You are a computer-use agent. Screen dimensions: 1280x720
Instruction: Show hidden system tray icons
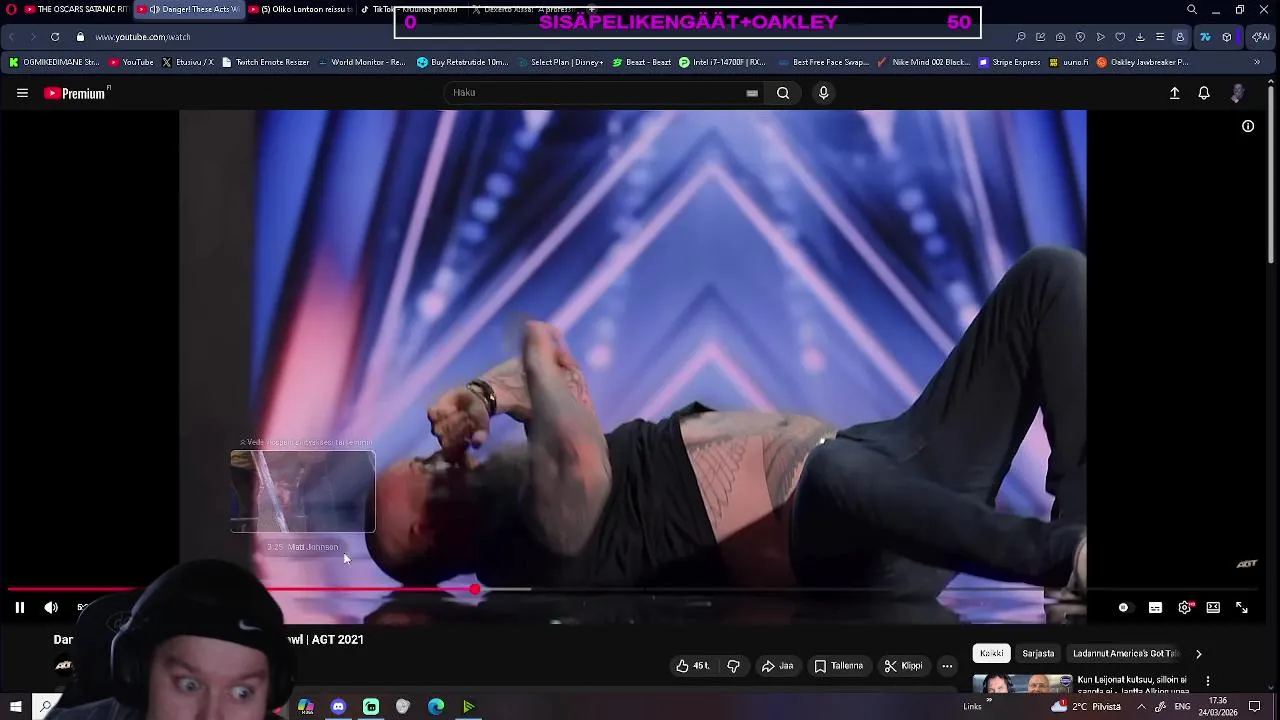pos(1141,707)
